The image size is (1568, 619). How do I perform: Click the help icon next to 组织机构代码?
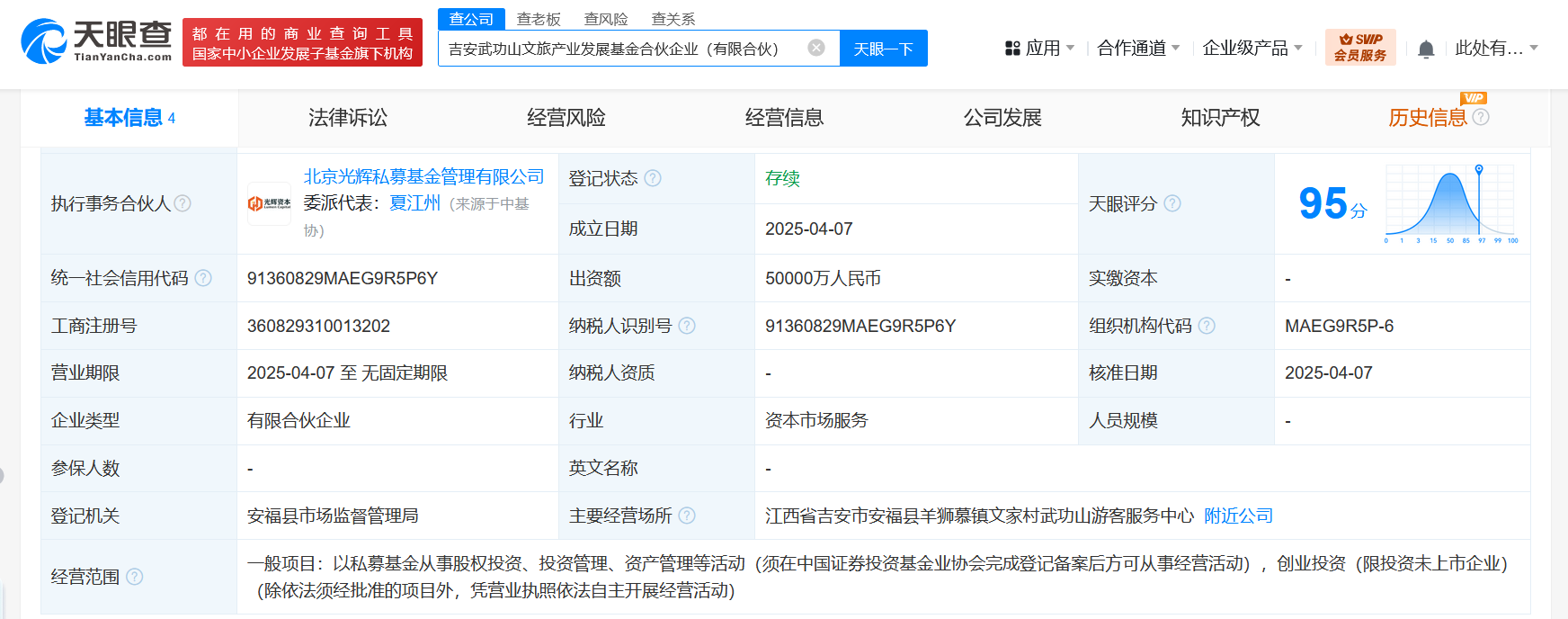[x=1207, y=326]
